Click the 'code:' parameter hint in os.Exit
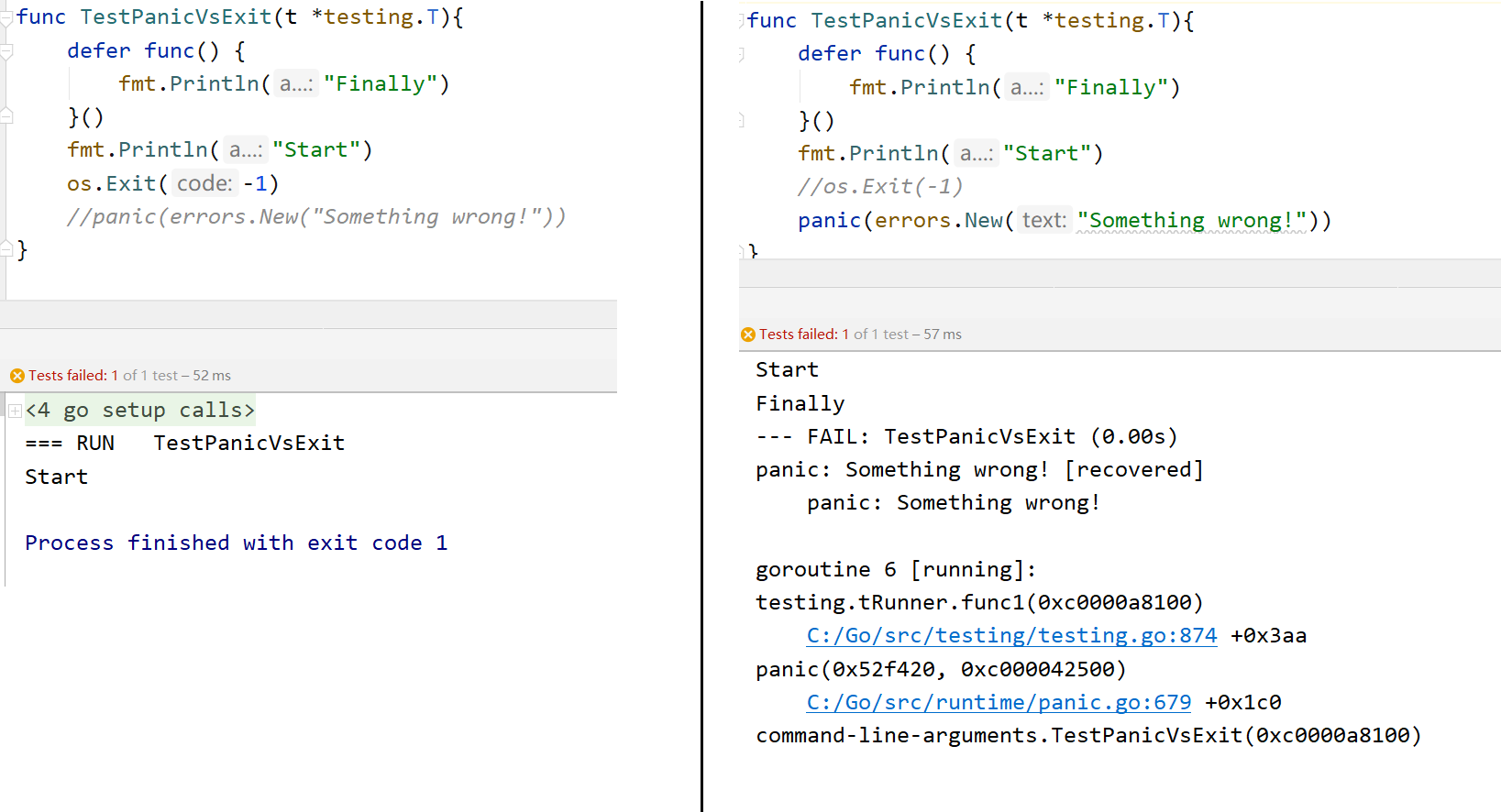 204,184
